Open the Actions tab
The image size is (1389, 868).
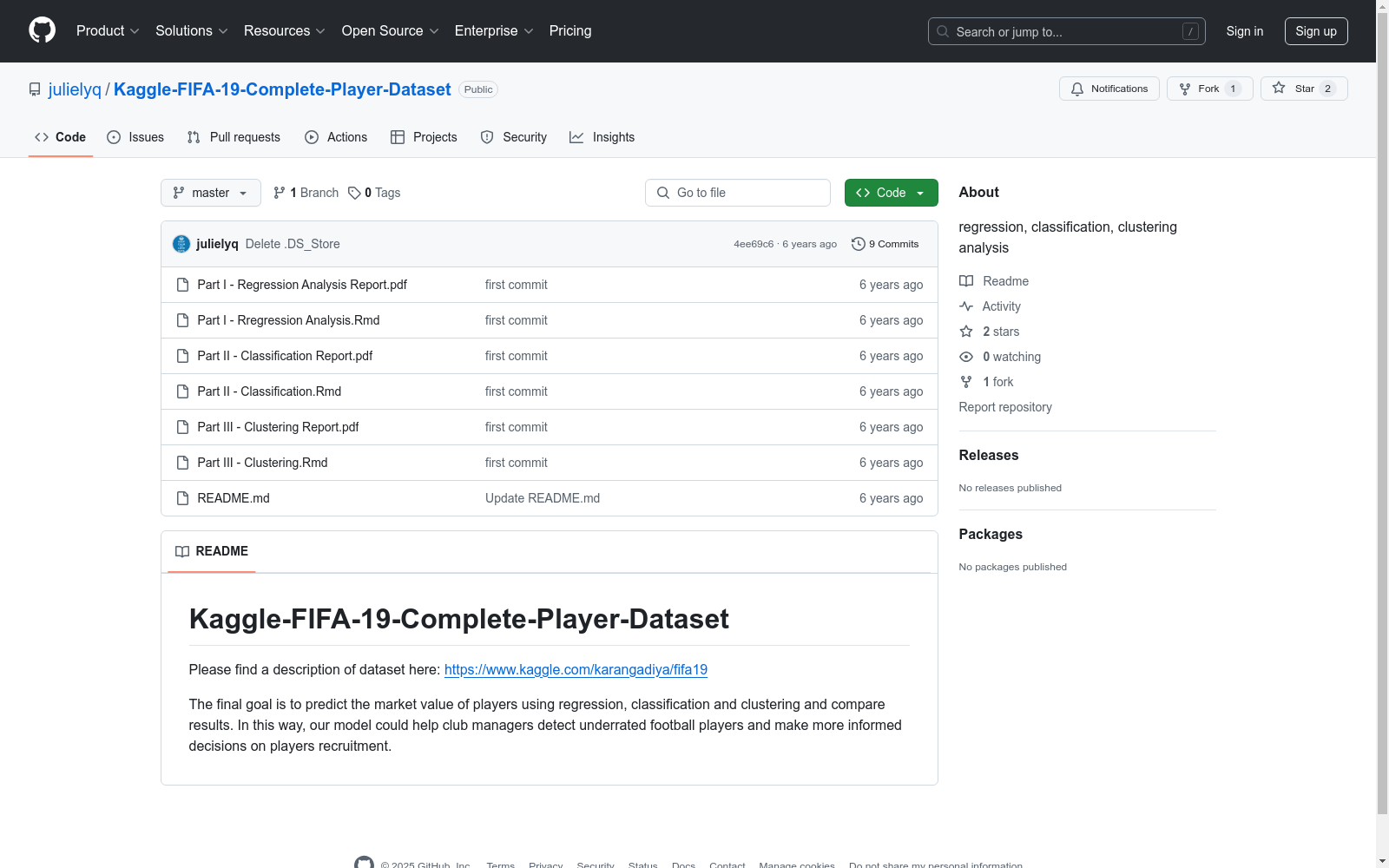336,137
